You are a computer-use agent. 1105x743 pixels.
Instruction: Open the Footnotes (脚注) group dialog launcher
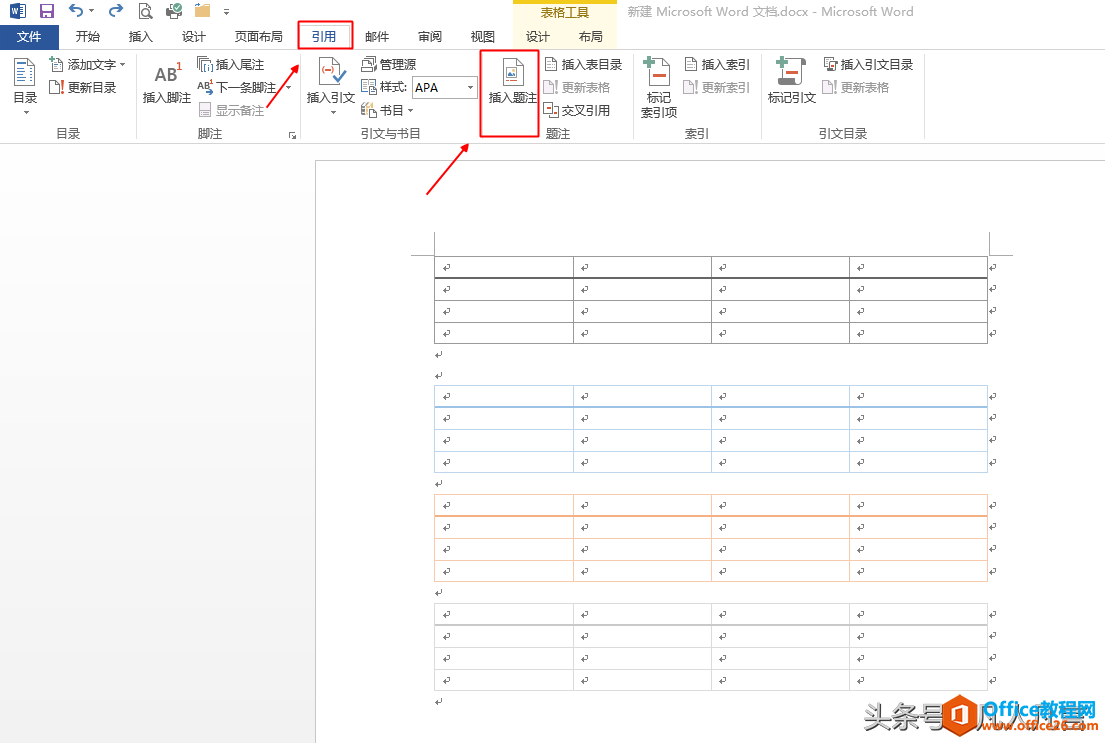coord(293,135)
